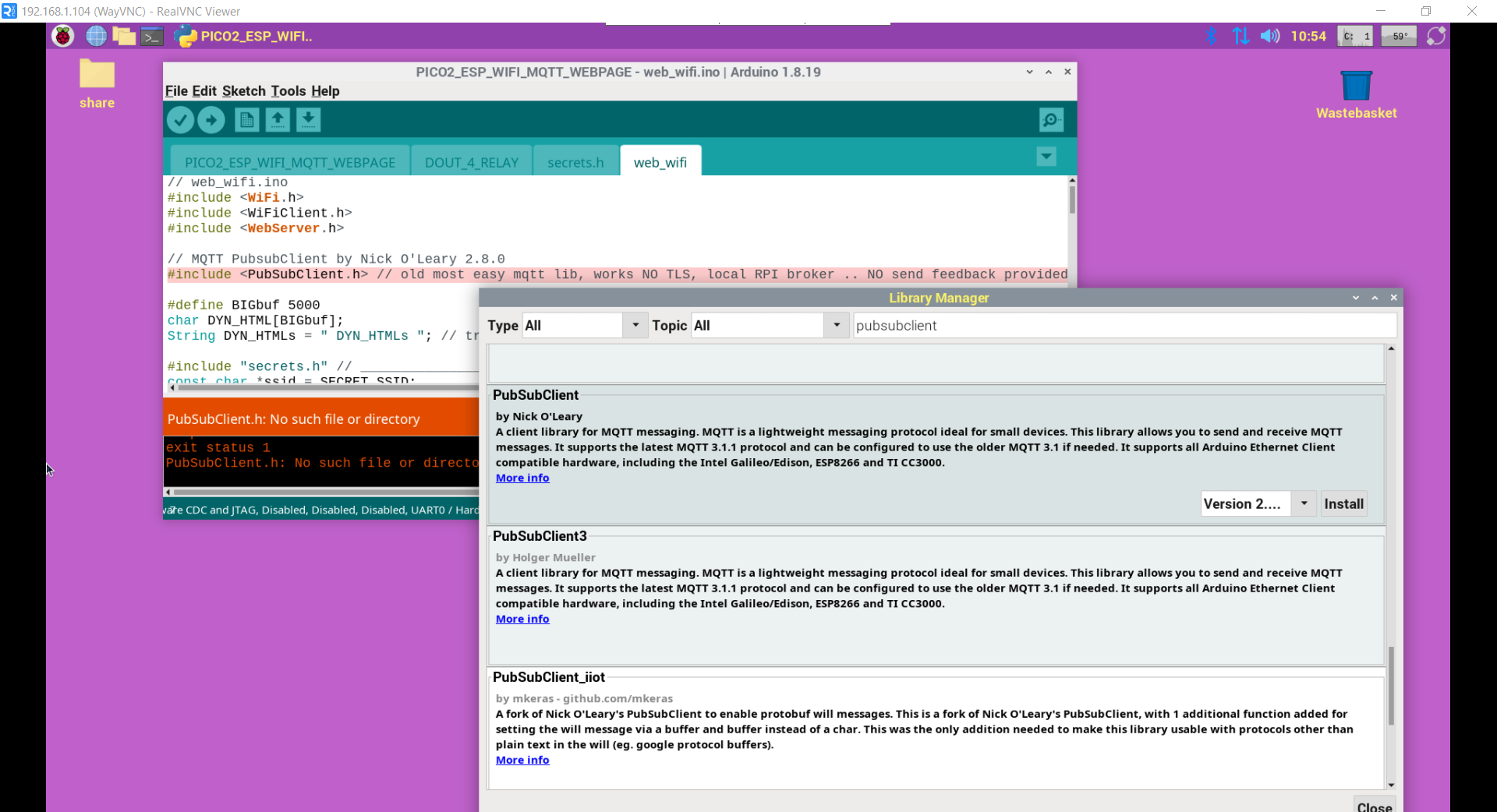This screenshot has width=1497, height=812.
Task: Open the file manager folders icon
Action: (x=124, y=36)
